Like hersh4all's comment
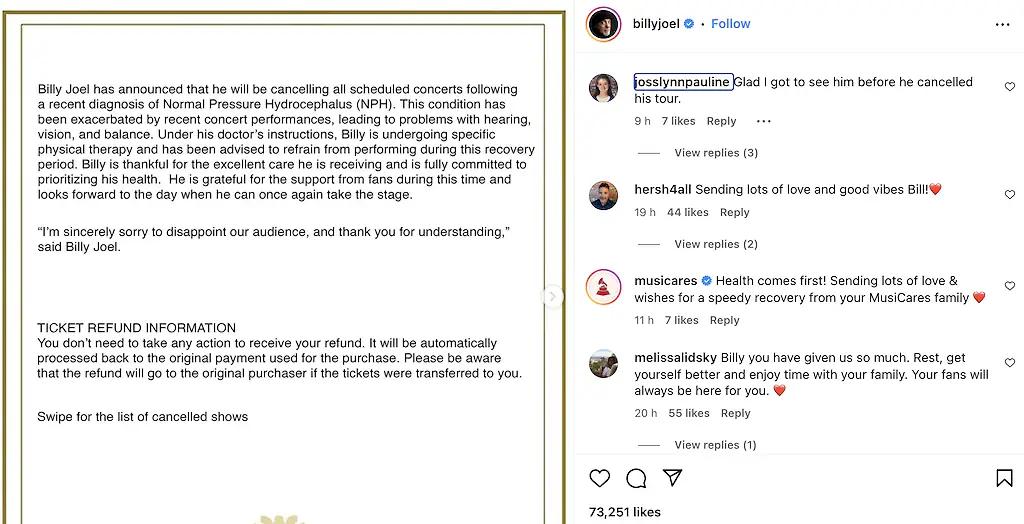1024x524 pixels. click(1009, 195)
